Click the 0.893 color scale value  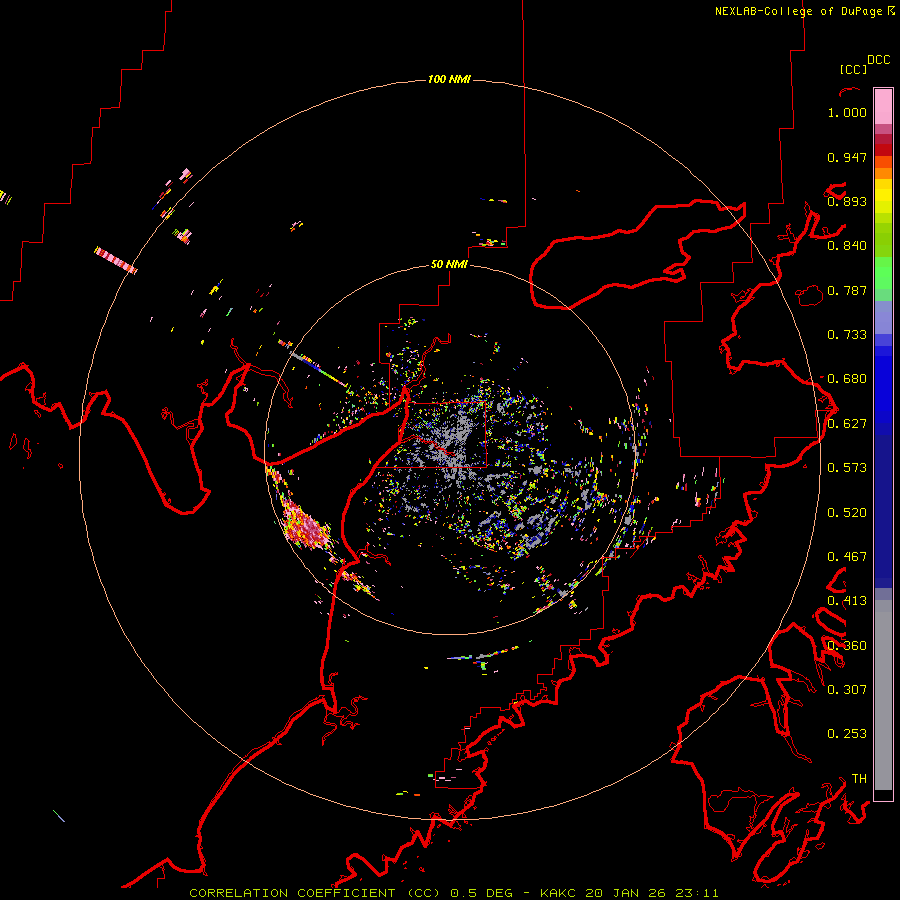pos(847,201)
